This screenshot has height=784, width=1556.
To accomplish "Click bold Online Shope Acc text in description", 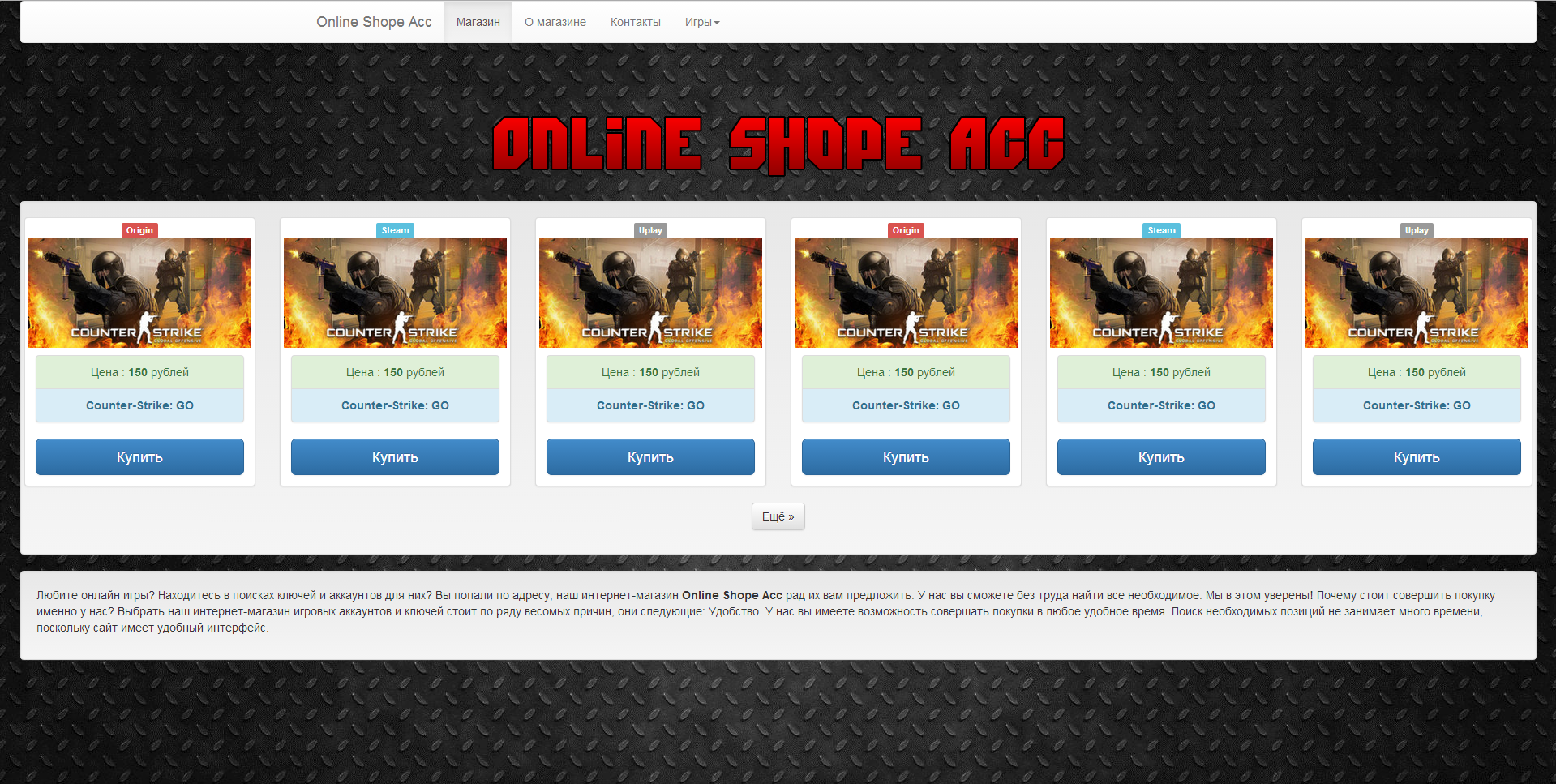I will click(x=732, y=595).
